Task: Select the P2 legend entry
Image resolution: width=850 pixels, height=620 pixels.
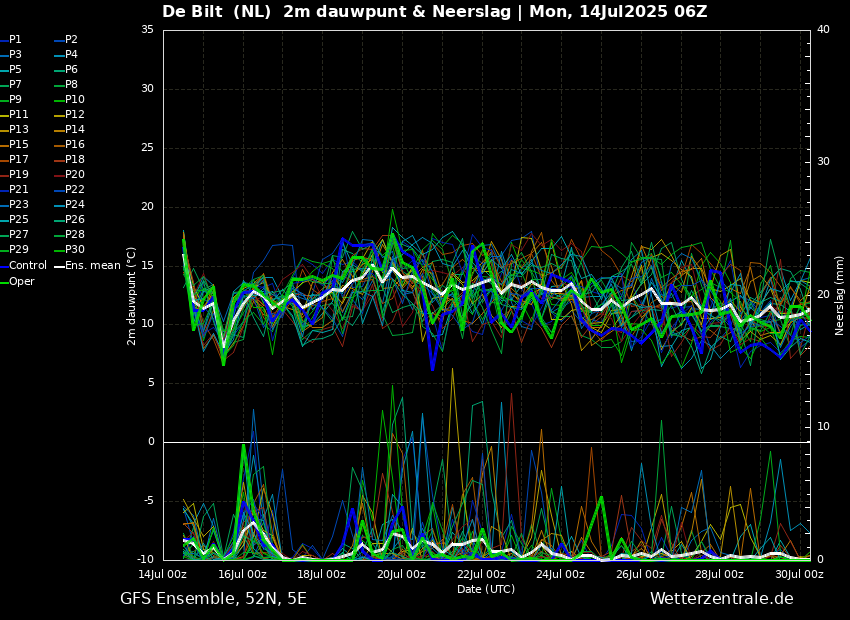Action: [x=66, y=40]
